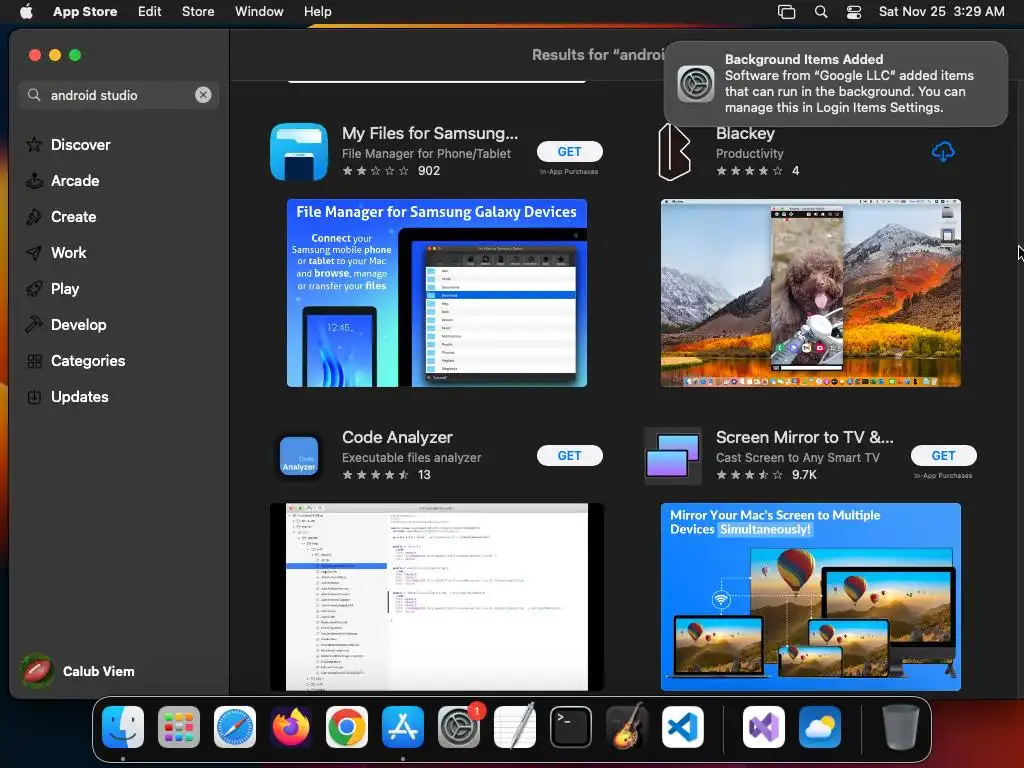1024x768 pixels.
Task: Clear the android studio search text
Action: 203,95
